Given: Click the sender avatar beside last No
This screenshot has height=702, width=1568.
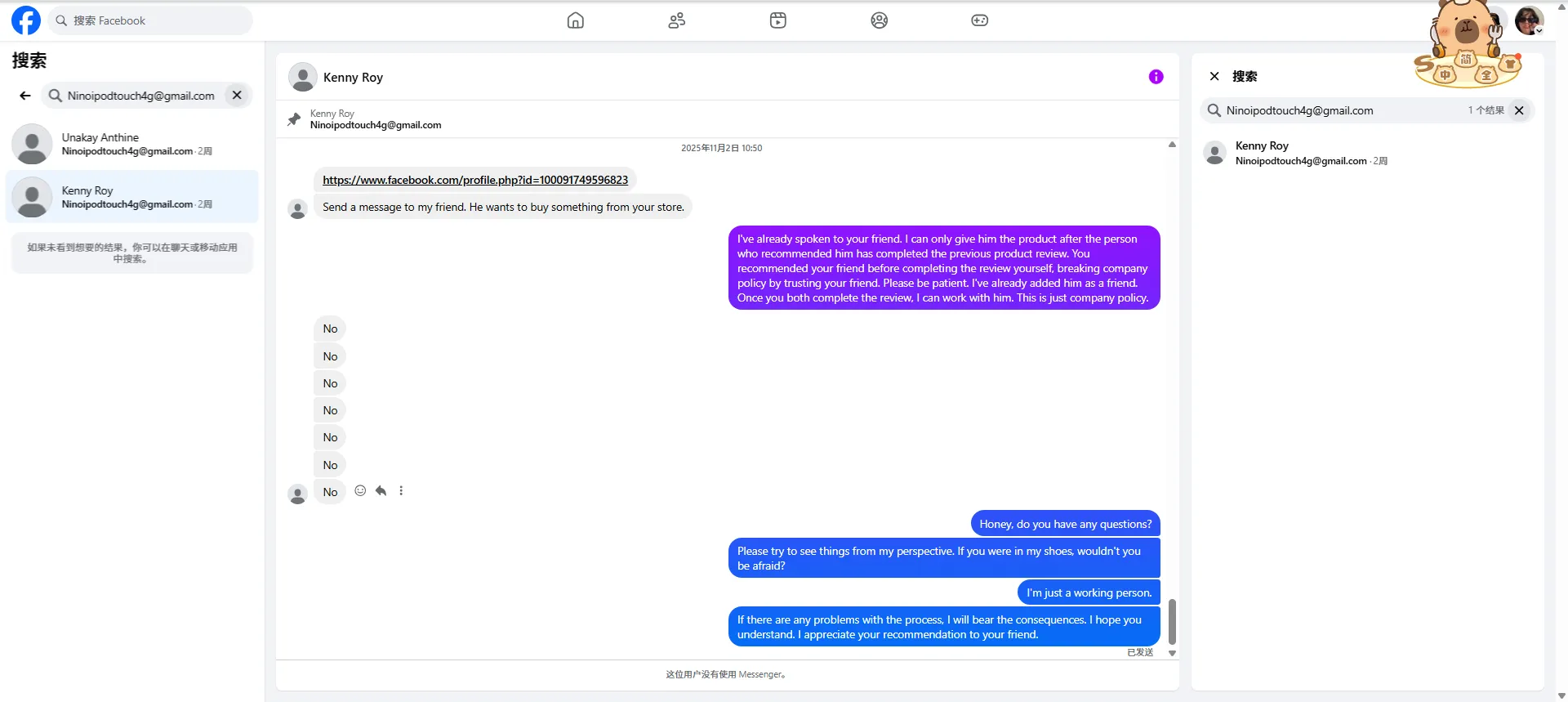Looking at the screenshot, I should (297, 494).
